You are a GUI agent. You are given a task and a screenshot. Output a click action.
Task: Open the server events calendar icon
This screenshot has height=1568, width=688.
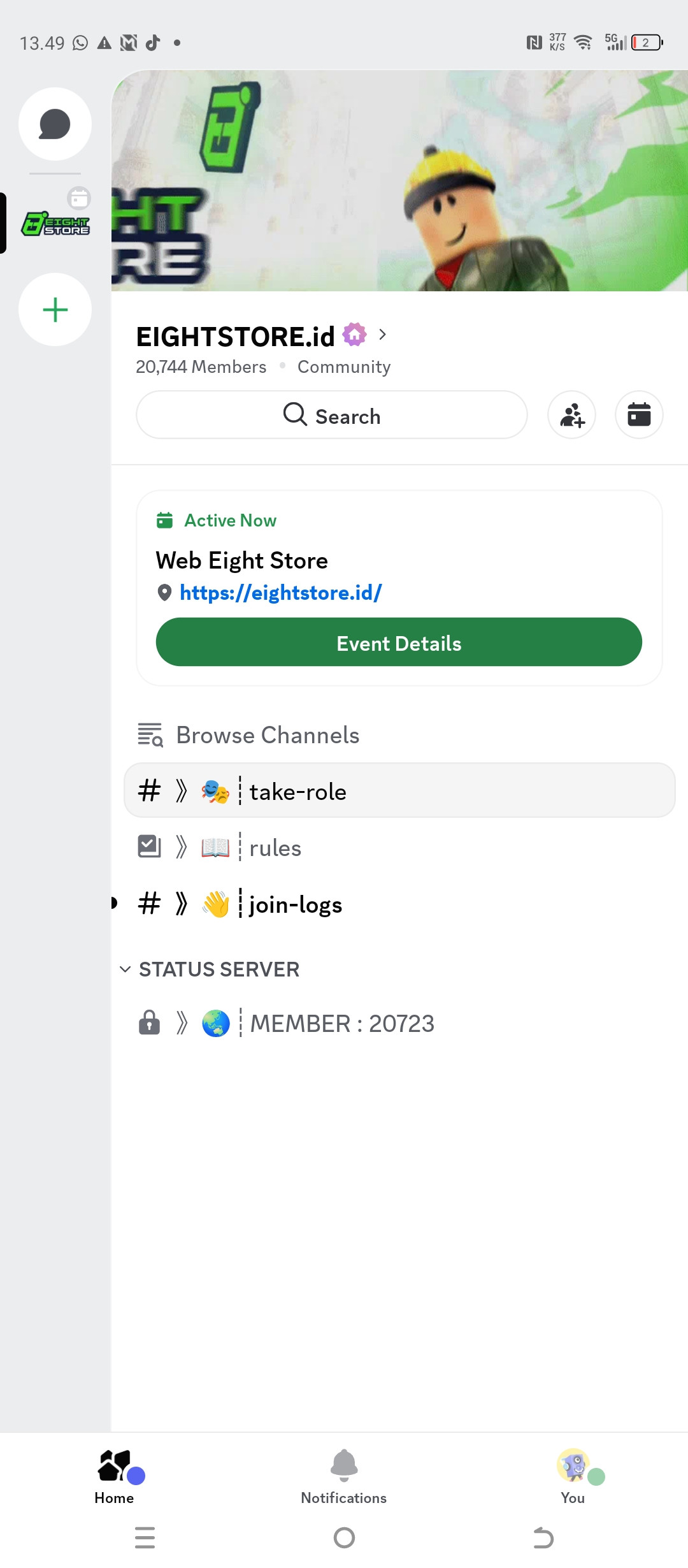click(x=639, y=415)
